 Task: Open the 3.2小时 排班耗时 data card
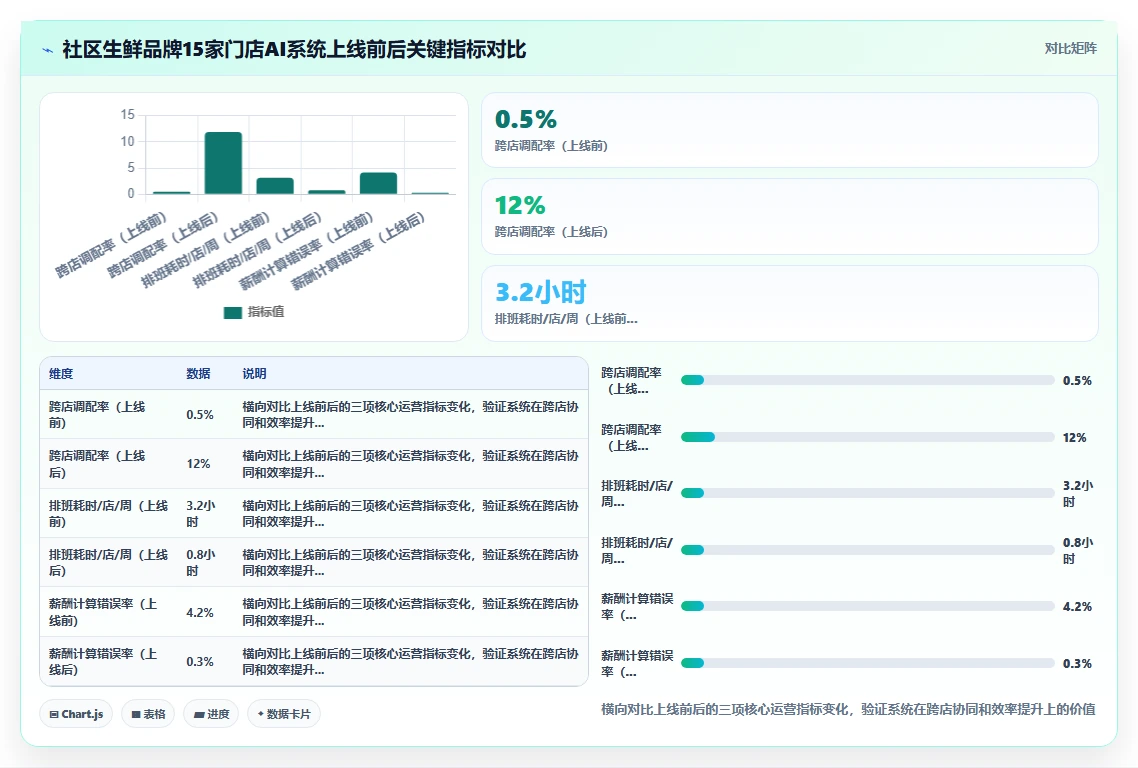click(x=790, y=303)
